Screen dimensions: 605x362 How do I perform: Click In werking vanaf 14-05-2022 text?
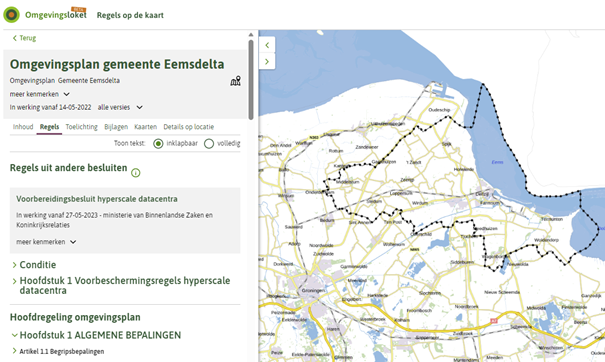(50, 107)
